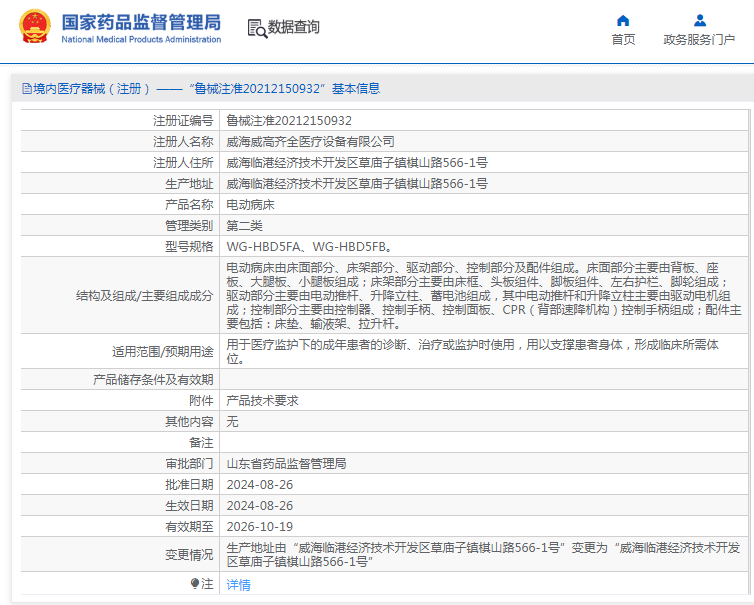Click the 型号规格 label
The width and height of the screenshot is (754, 605).
click(189, 247)
